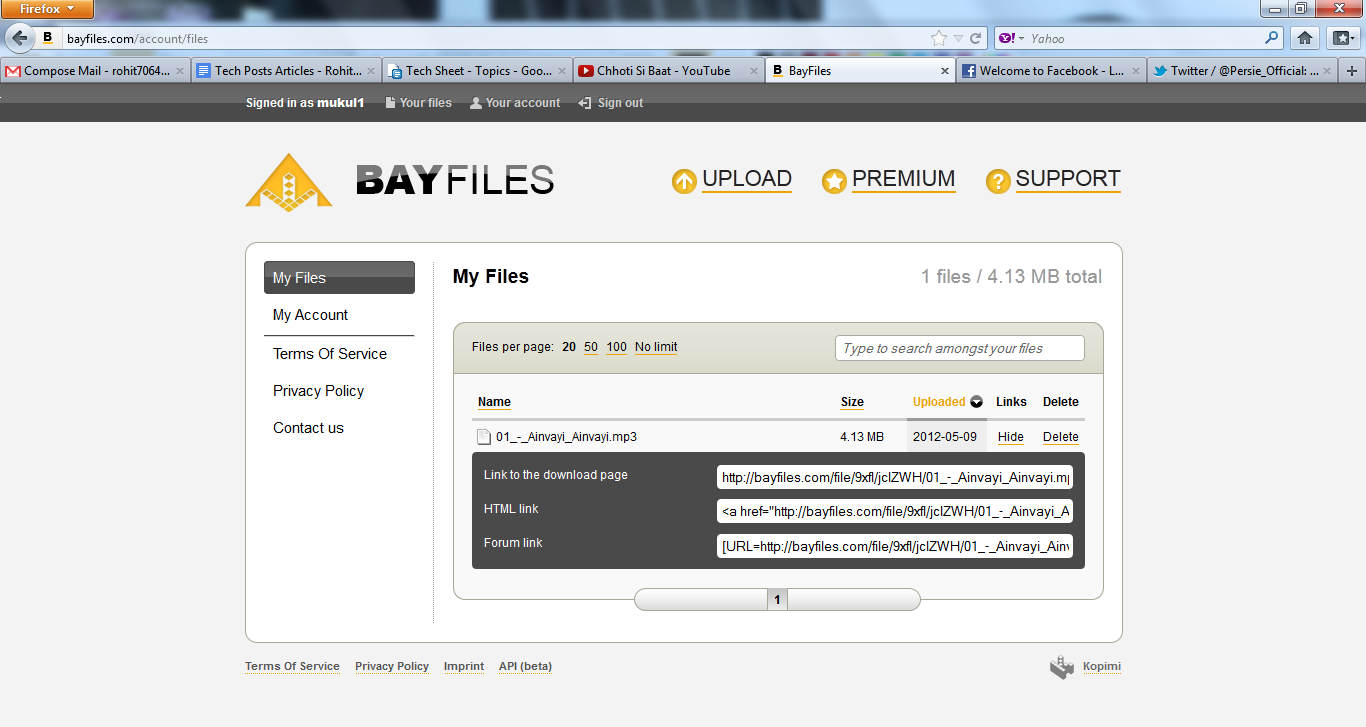
Task: Click the download page link field
Action: [x=895, y=477]
